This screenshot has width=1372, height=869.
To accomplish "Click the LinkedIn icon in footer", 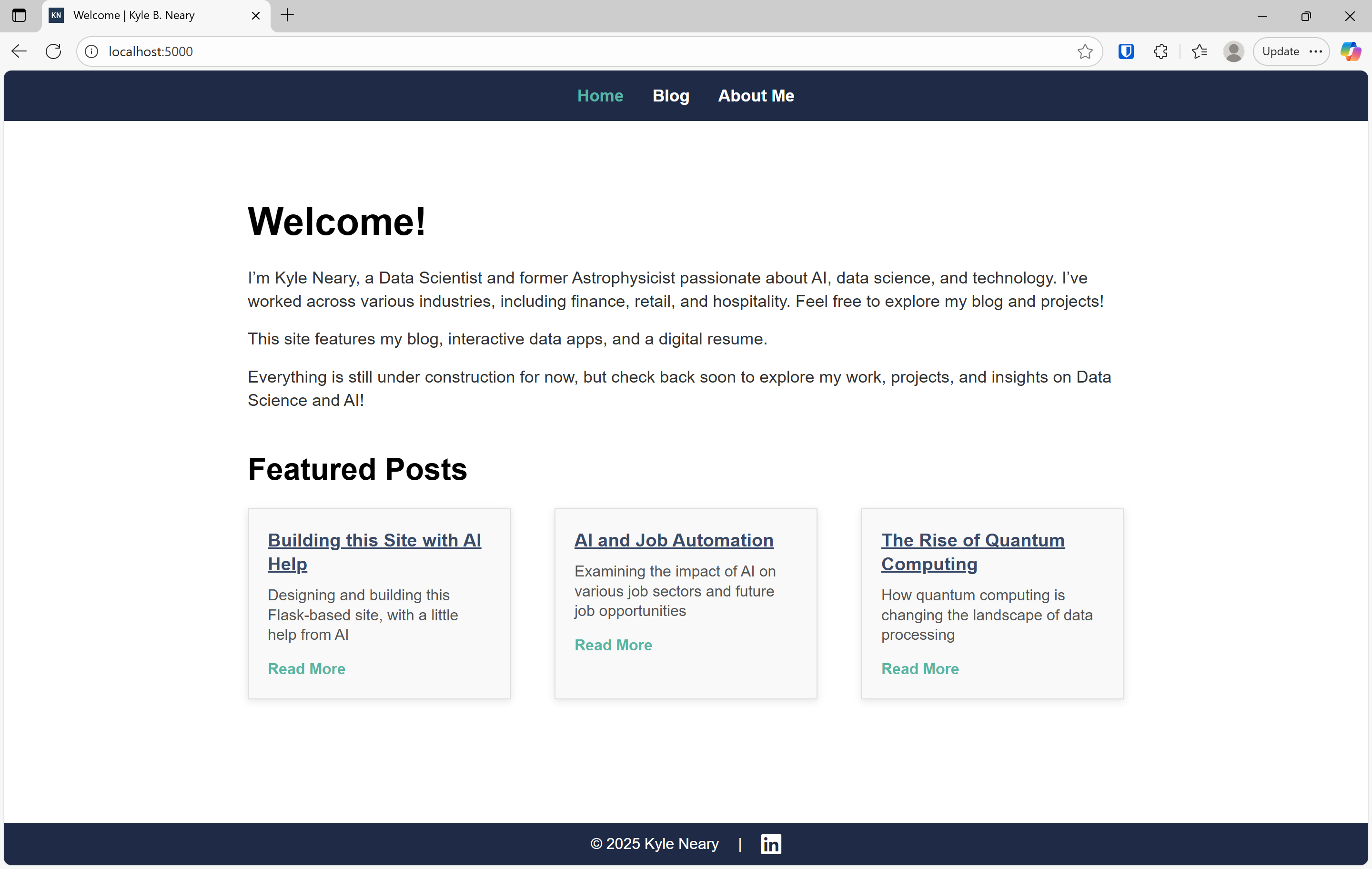I will coord(770,843).
